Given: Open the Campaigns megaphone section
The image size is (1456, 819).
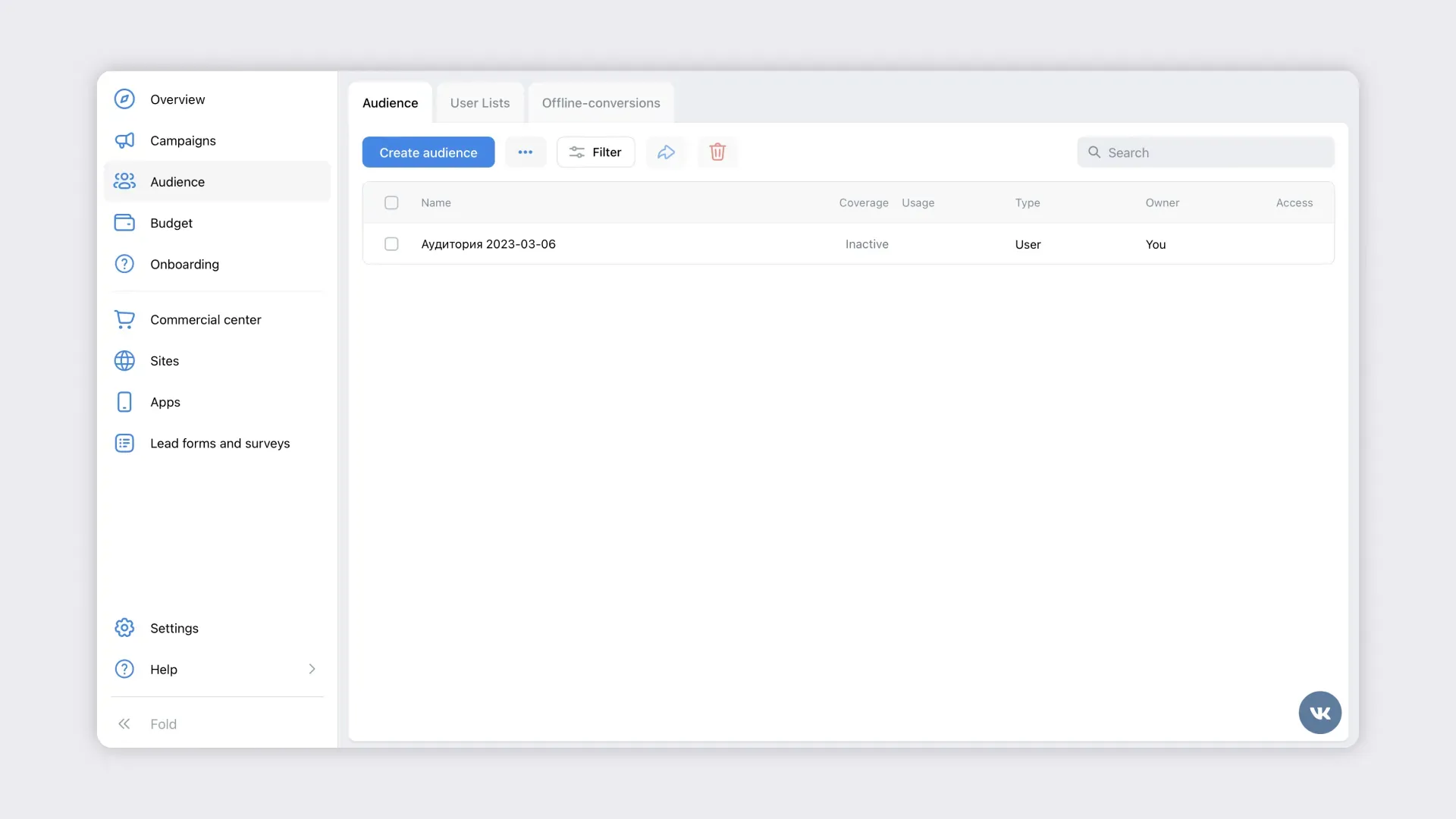Looking at the screenshot, I should coord(183,141).
